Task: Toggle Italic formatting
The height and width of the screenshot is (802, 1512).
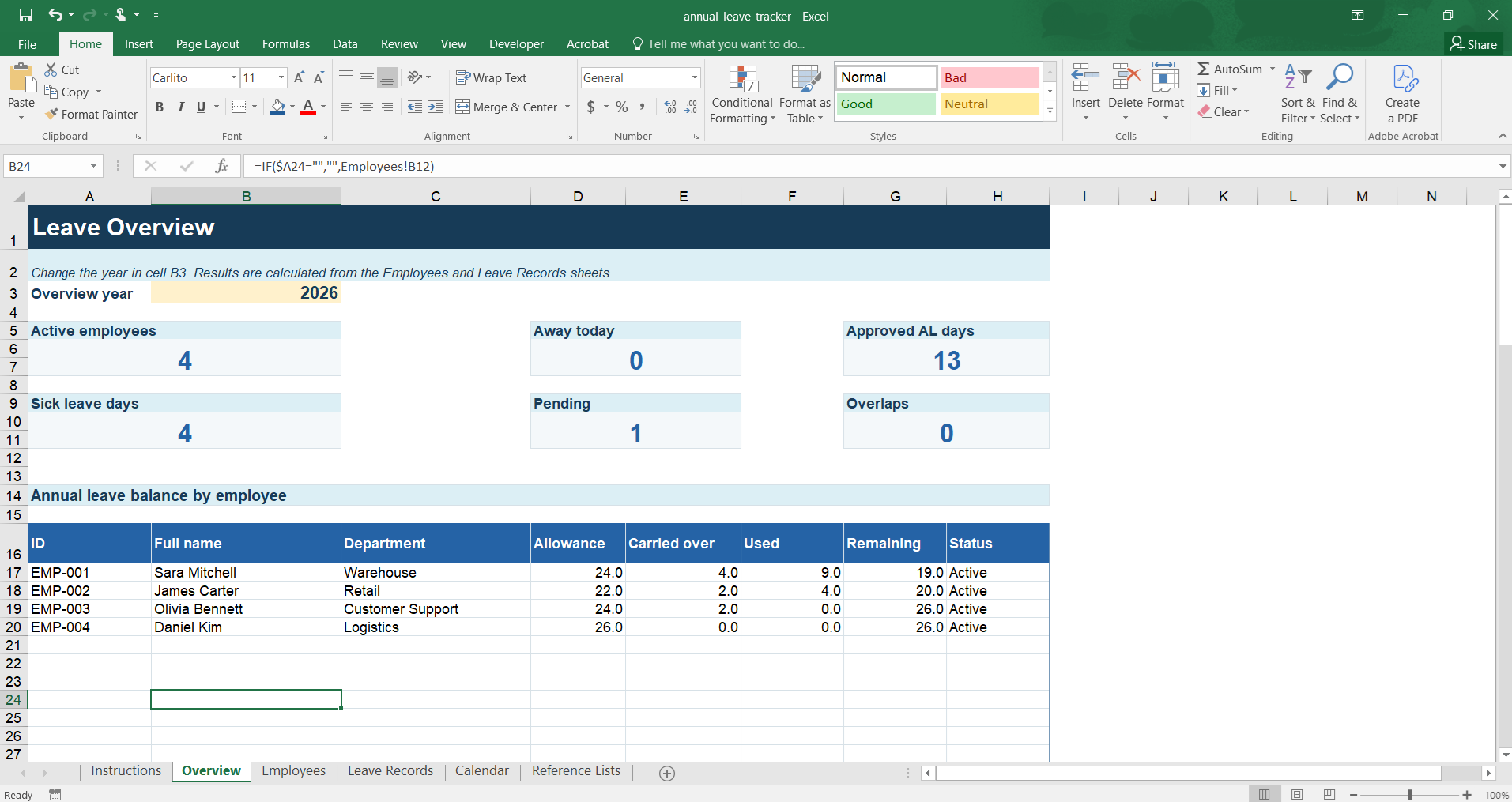Action: (180, 107)
